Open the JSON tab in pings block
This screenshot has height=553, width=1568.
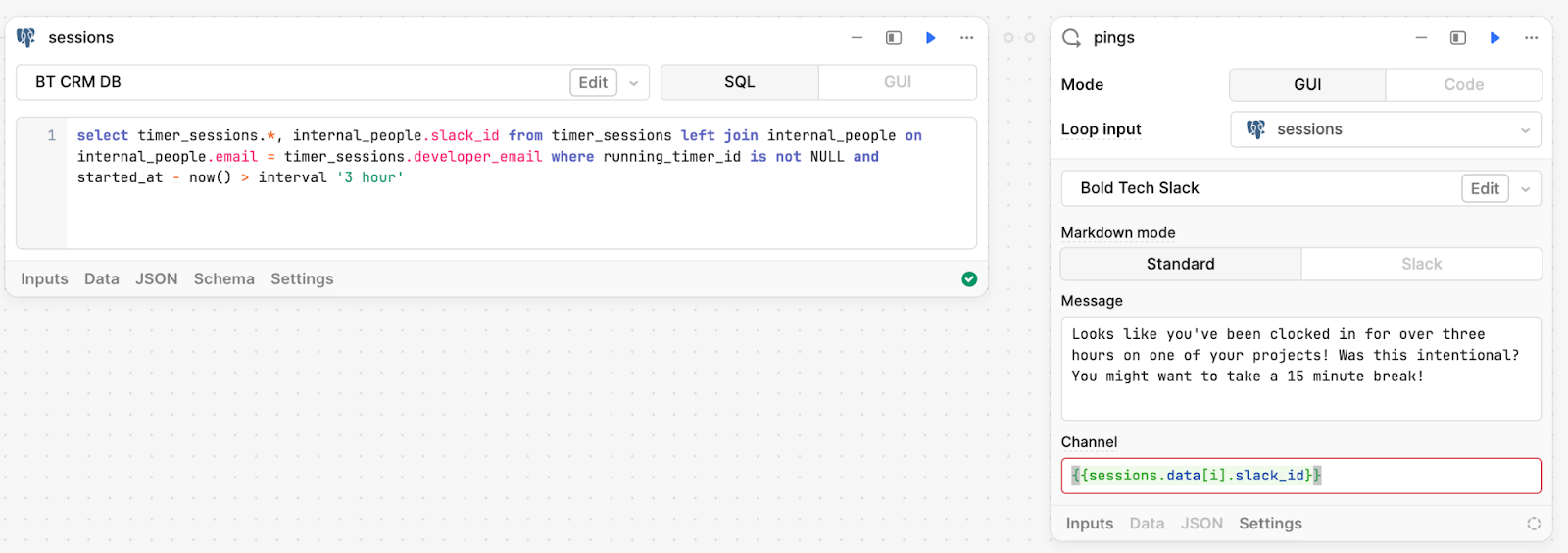pyautogui.click(x=1201, y=524)
